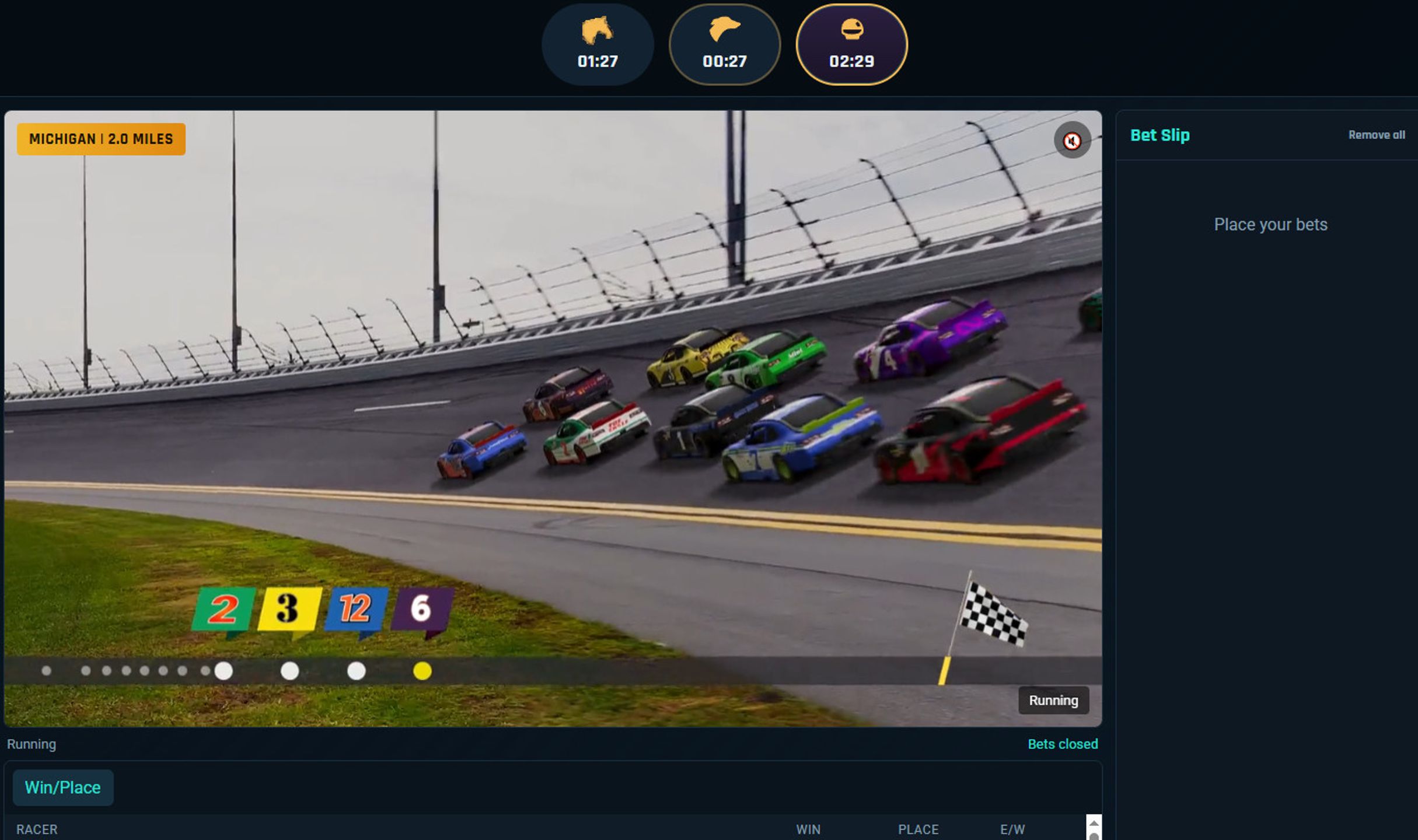Viewport: 1418px width, 840px height.
Task: Click the WIN column header
Action: [x=808, y=829]
